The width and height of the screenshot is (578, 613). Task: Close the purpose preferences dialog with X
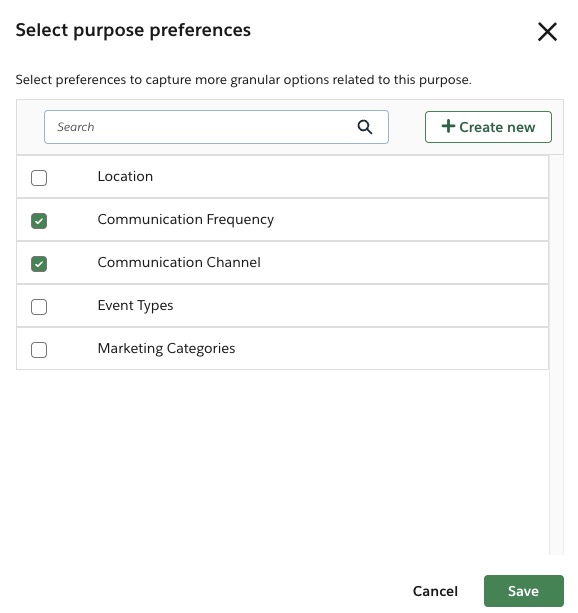click(547, 32)
